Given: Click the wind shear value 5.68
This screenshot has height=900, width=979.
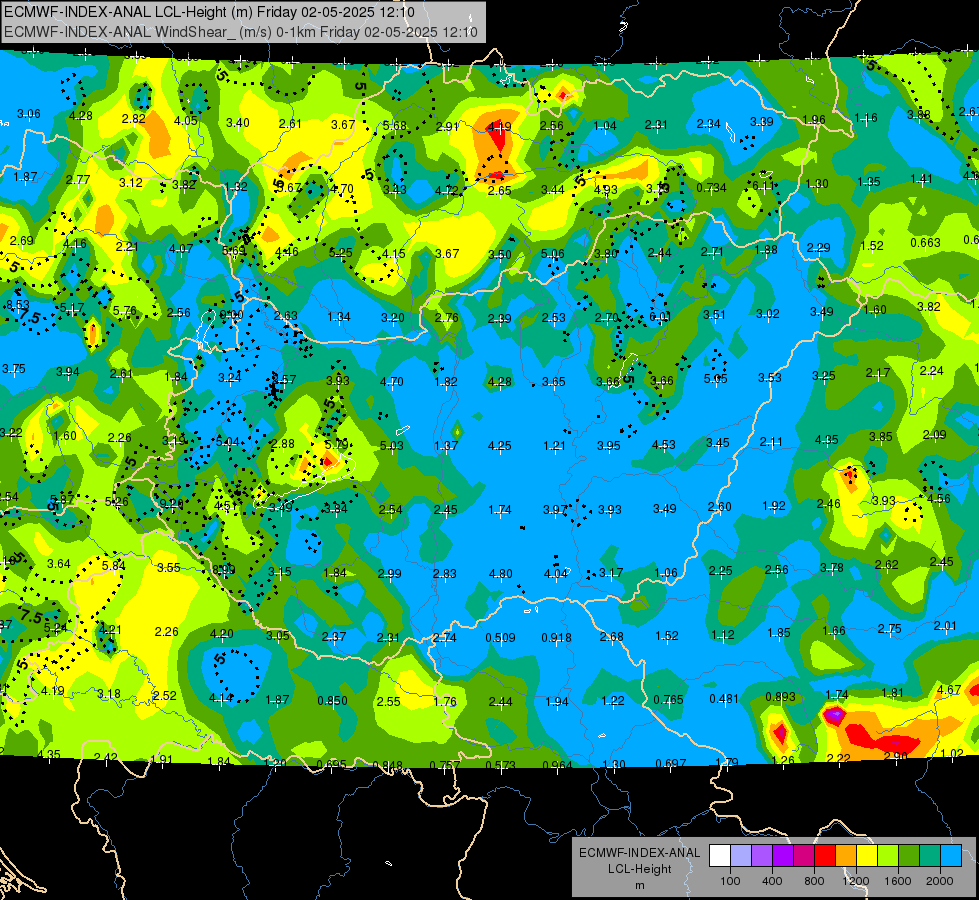Looking at the screenshot, I should (x=395, y=126).
